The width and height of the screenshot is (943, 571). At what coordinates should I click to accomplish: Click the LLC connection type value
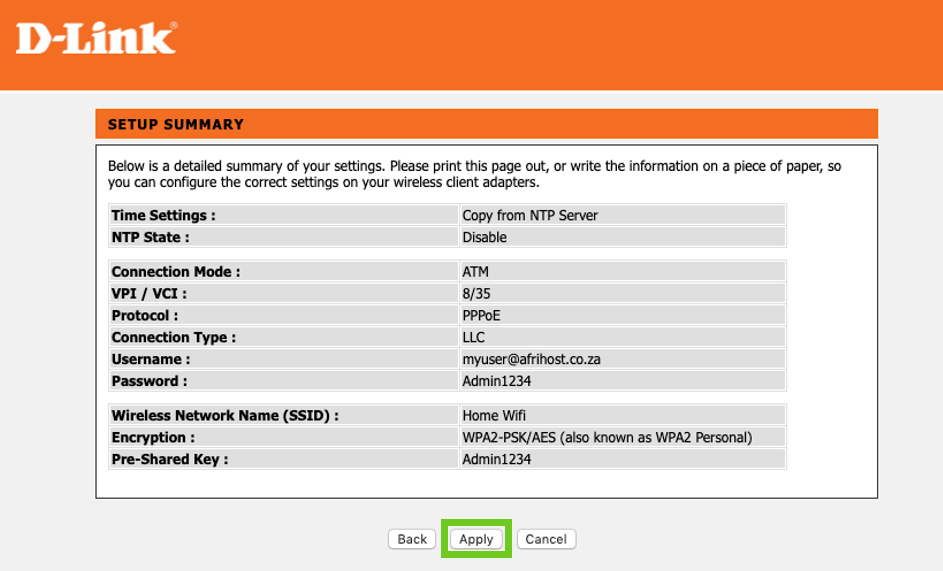click(x=474, y=338)
